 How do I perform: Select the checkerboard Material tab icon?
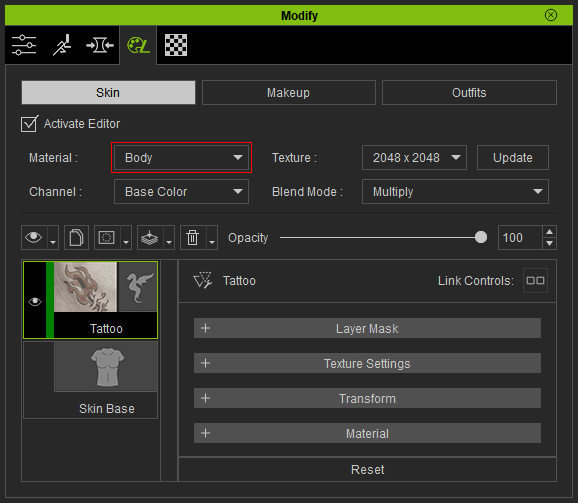click(176, 45)
